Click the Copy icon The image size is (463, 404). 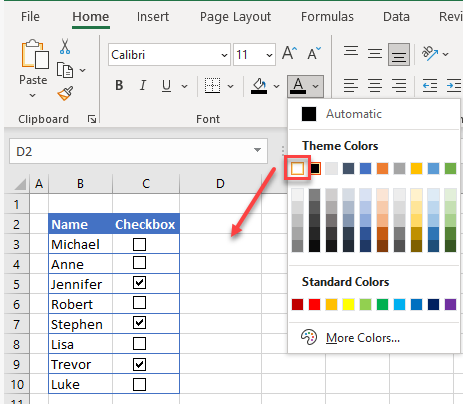pos(65,70)
